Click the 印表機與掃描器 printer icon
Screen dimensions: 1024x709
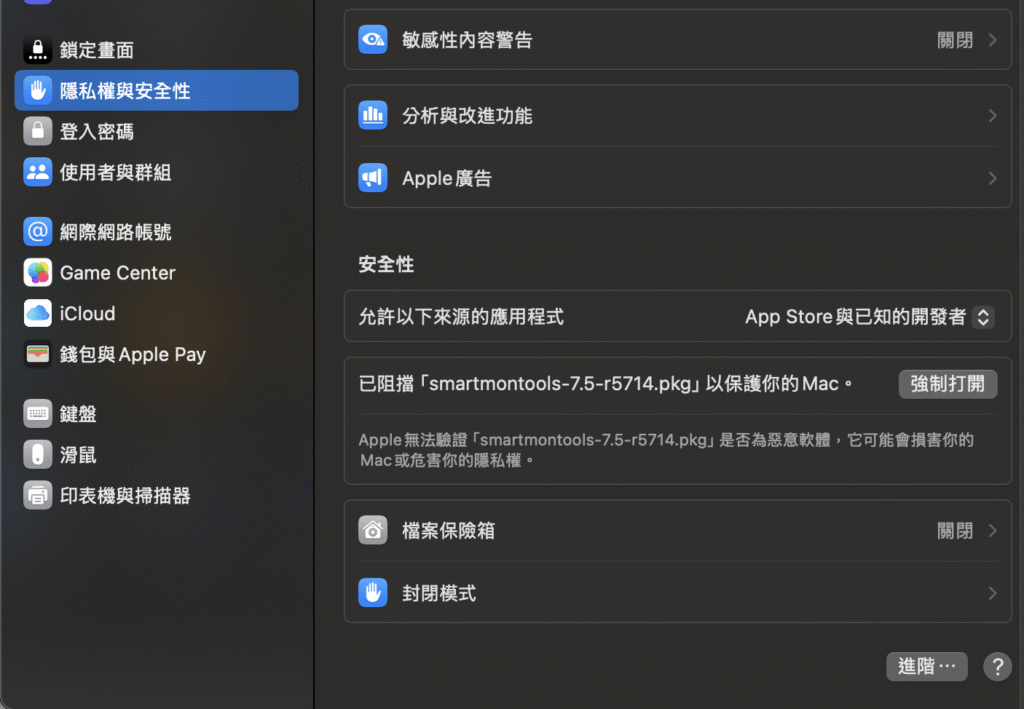[x=38, y=495]
